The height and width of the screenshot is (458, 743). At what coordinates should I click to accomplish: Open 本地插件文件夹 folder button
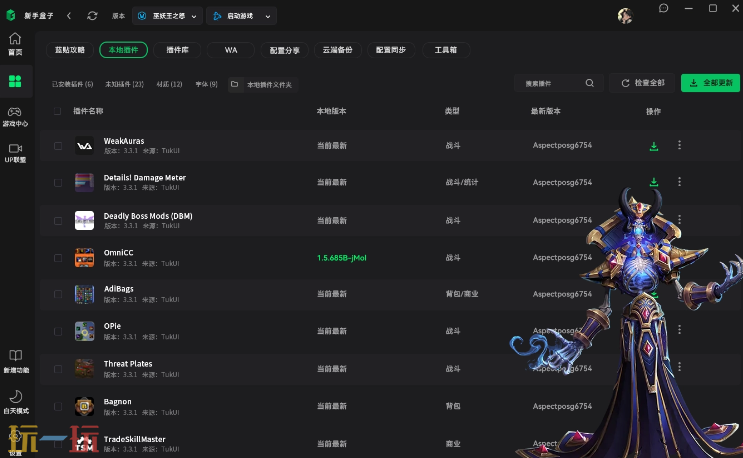pos(263,84)
